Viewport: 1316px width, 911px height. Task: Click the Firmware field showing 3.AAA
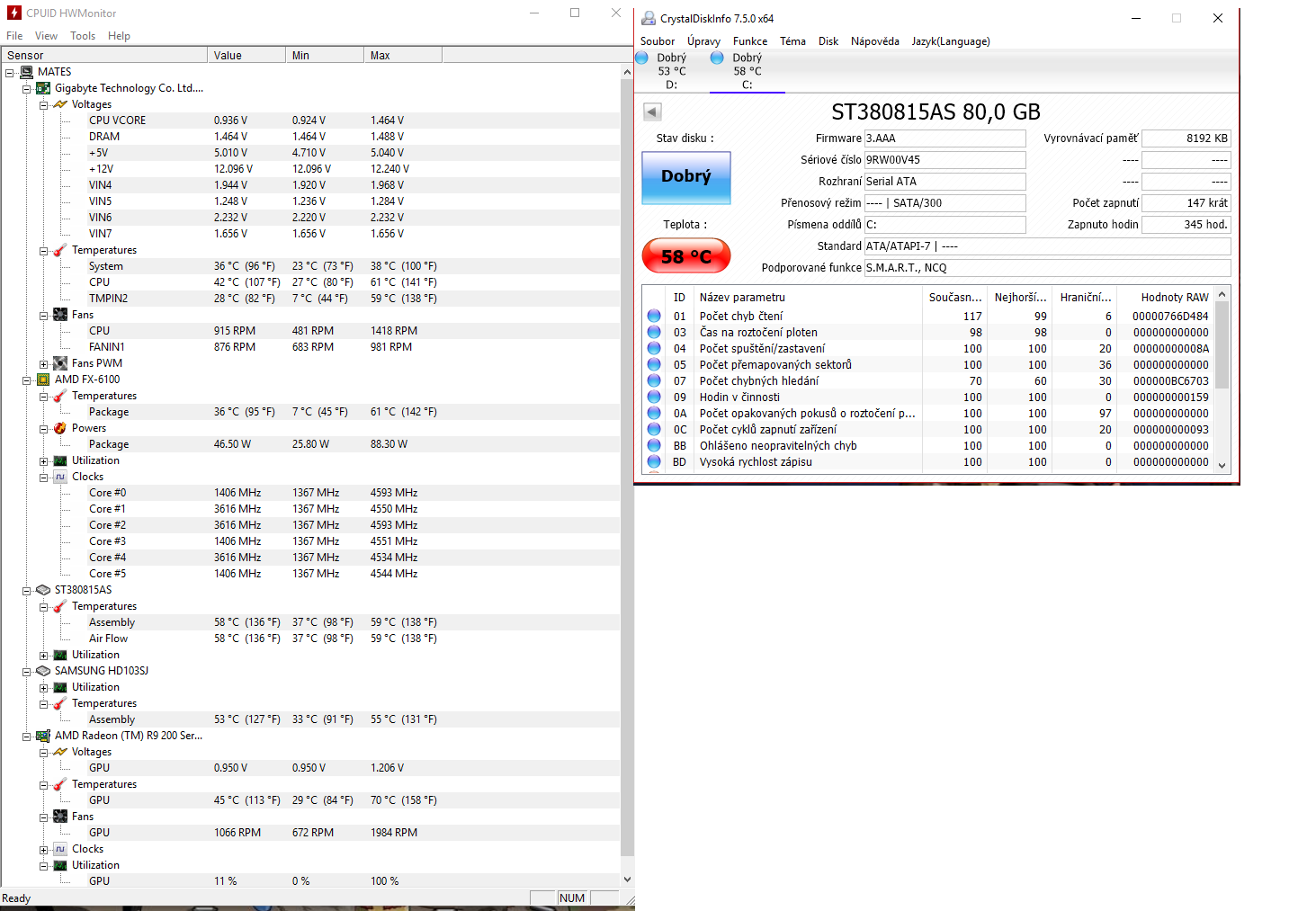pos(944,138)
